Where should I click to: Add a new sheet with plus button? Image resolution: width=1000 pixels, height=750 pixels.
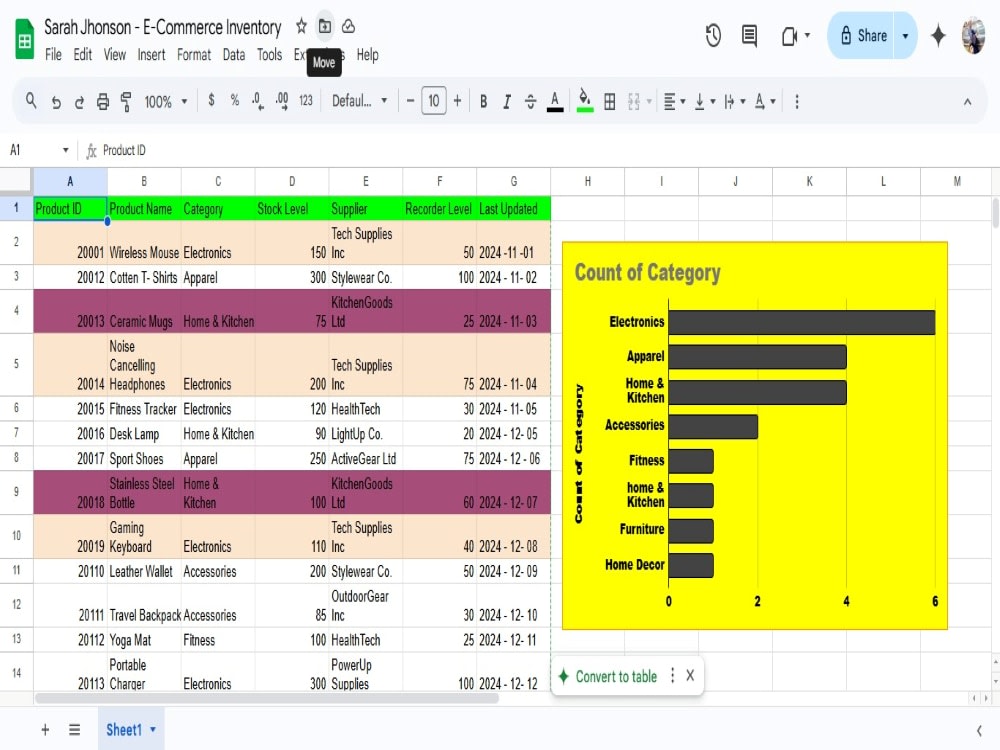(x=45, y=730)
